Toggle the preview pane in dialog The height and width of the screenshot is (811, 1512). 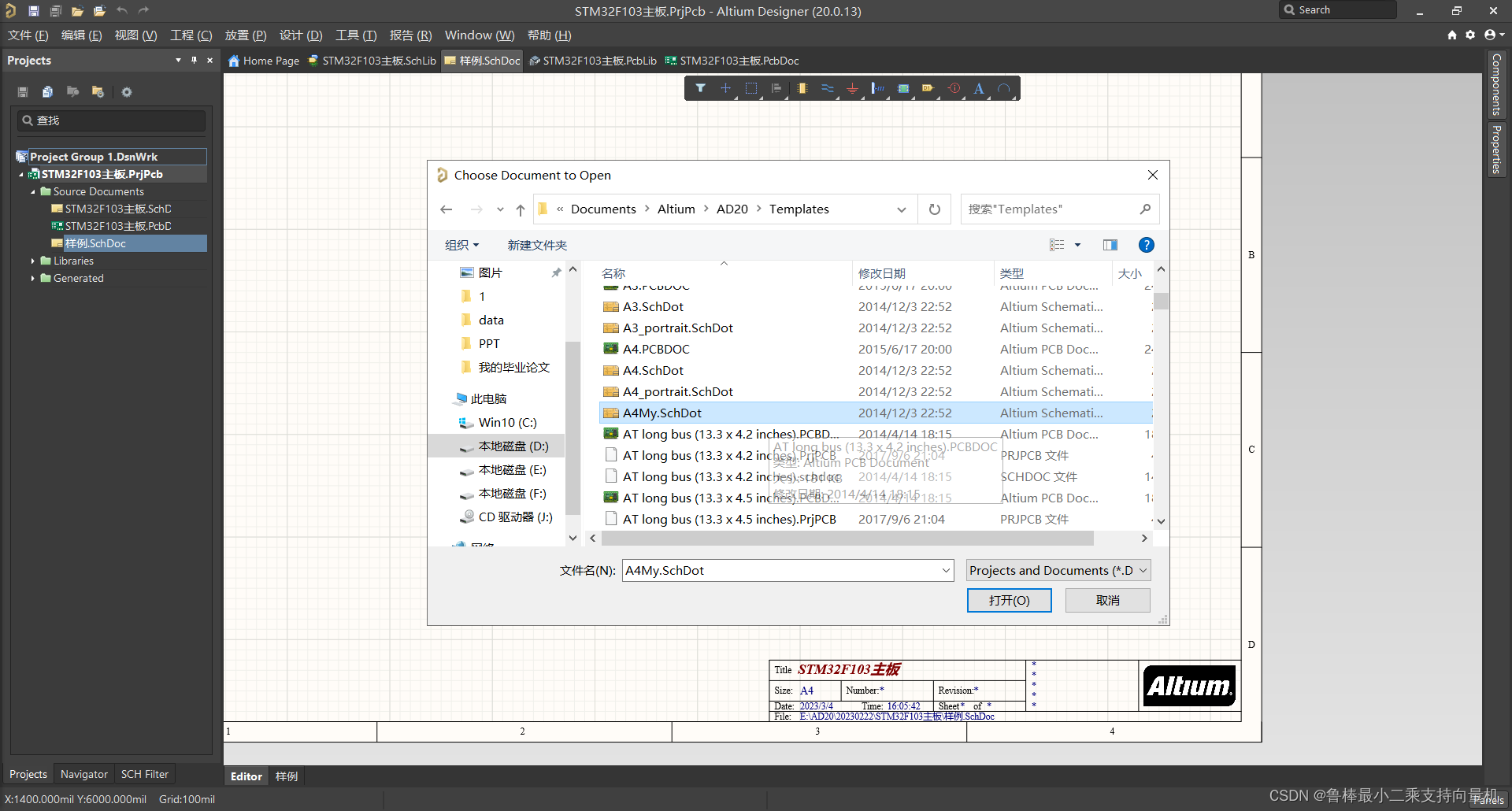tap(1110, 245)
